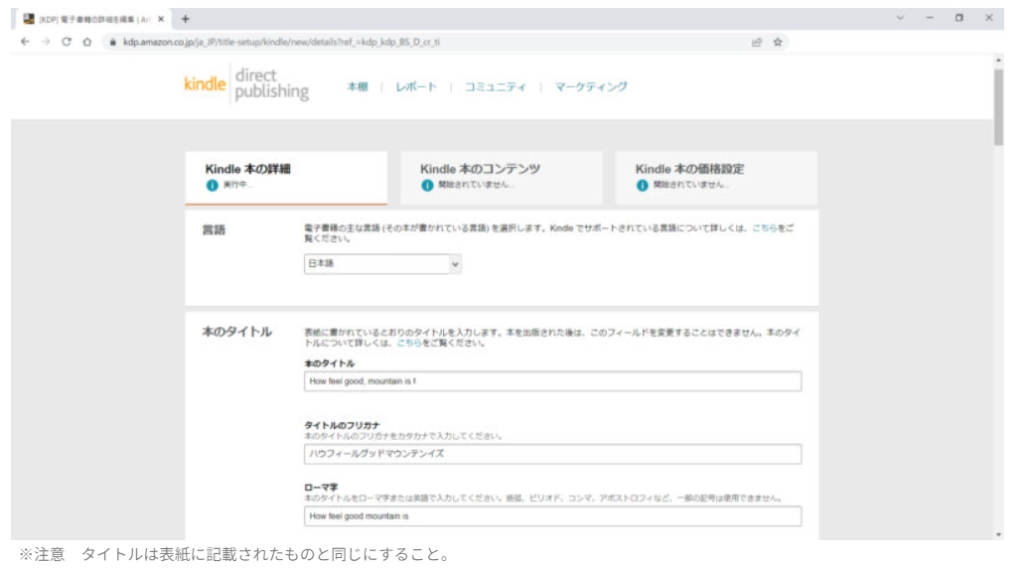Open the レポート menu item
This screenshot has height=569, width=1024.
point(416,87)
